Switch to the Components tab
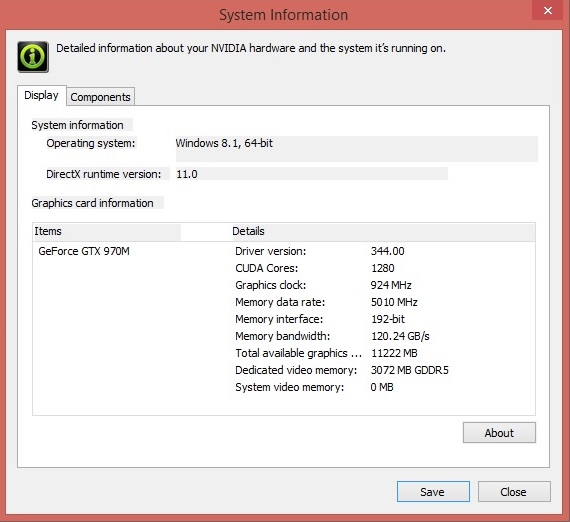Viewport: 570px width, 522px height. (100, 97)
